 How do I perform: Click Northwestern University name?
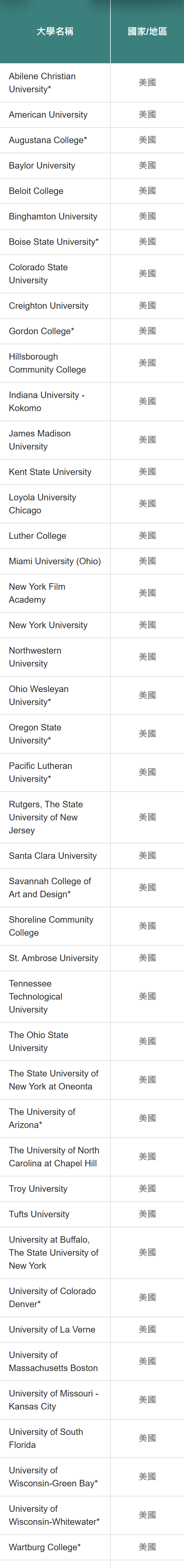[35, 657]
